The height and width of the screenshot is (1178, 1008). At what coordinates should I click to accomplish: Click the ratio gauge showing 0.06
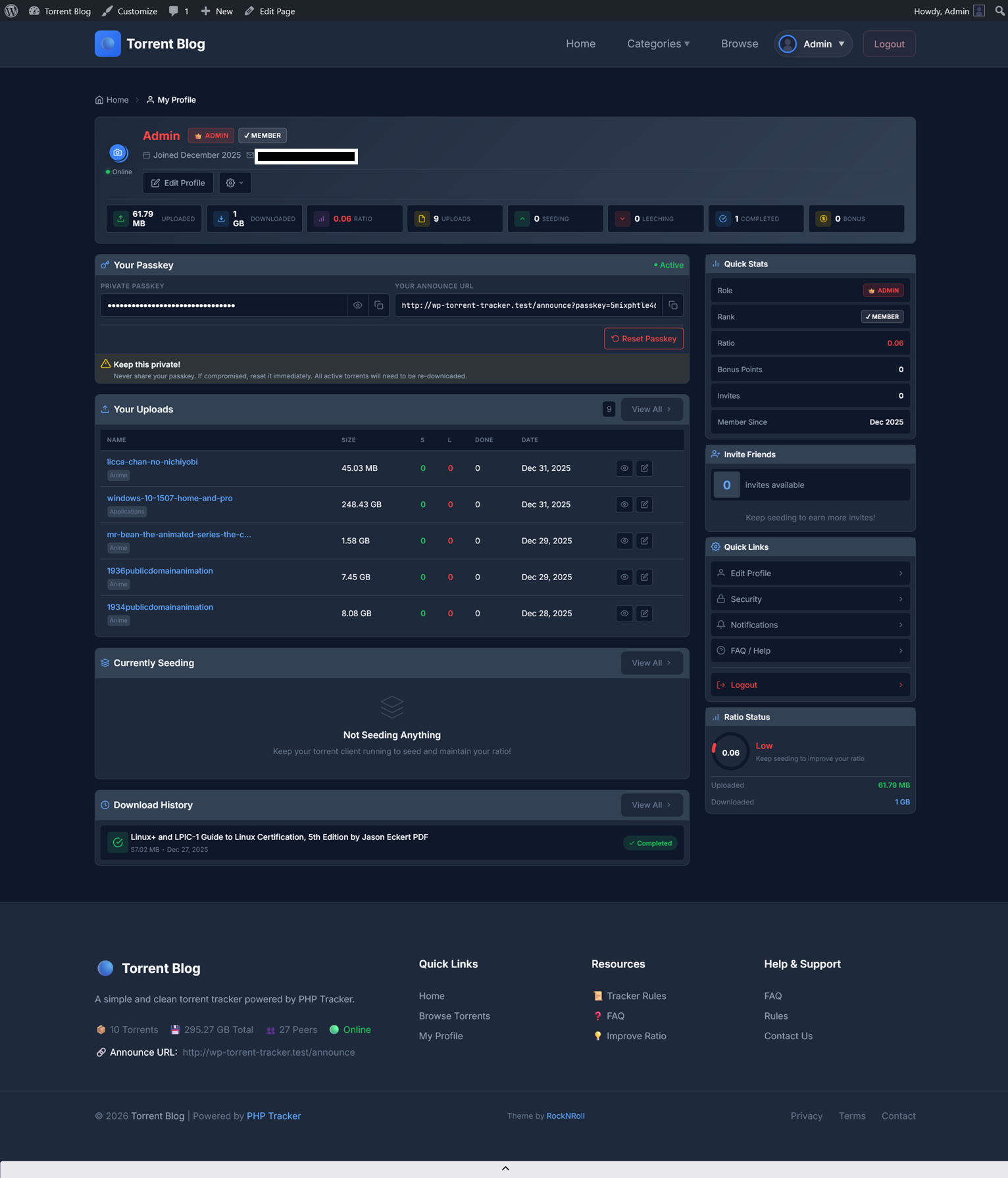coord(730,752)
